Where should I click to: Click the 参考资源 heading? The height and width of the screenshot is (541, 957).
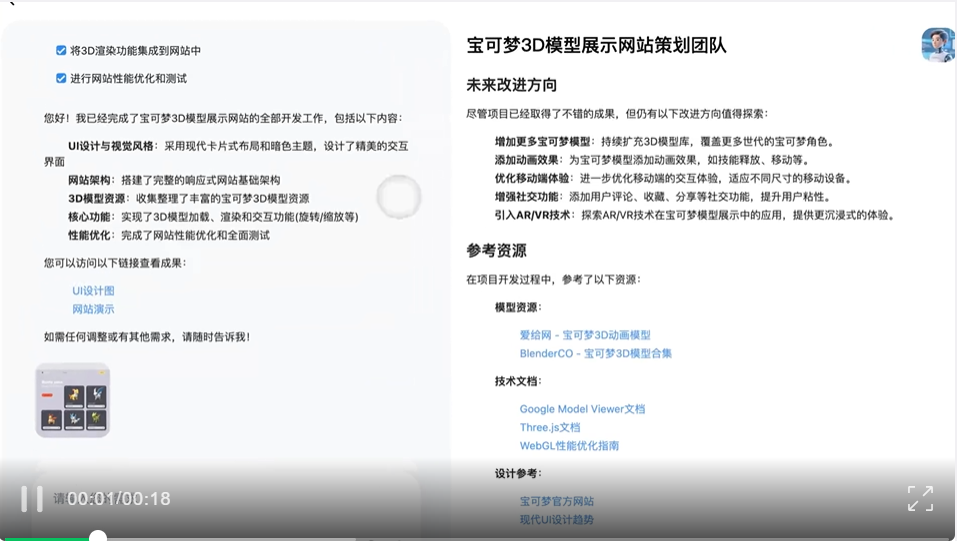pos(496,250)
